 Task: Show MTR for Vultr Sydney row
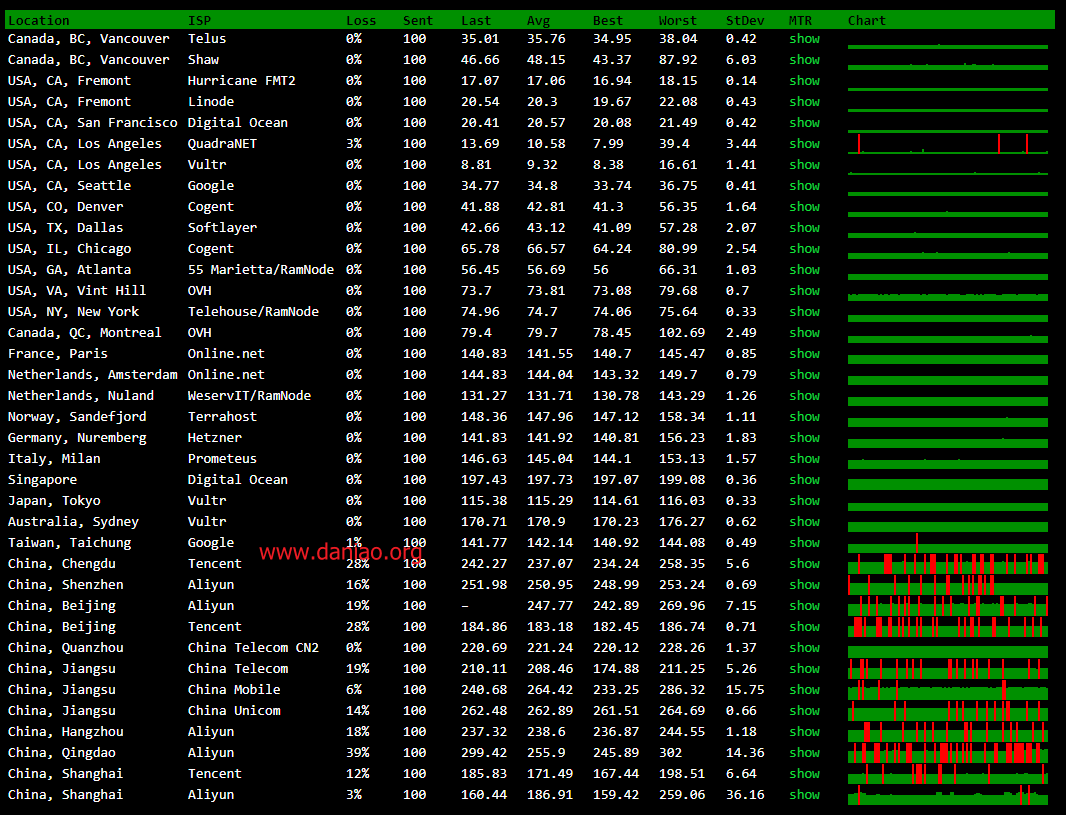tap(804, 521)
